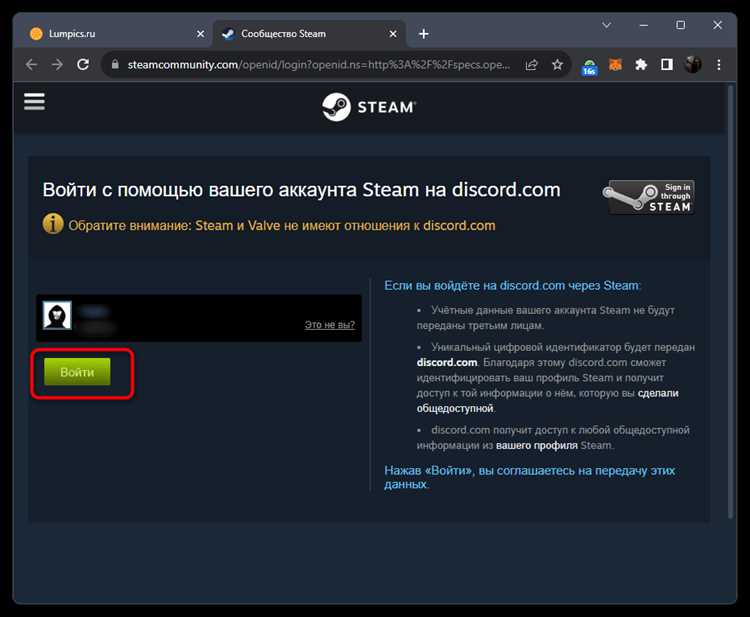Go forward using browser forward arrow
This screenshot has width=750, height=617.
tap(57, 65)
